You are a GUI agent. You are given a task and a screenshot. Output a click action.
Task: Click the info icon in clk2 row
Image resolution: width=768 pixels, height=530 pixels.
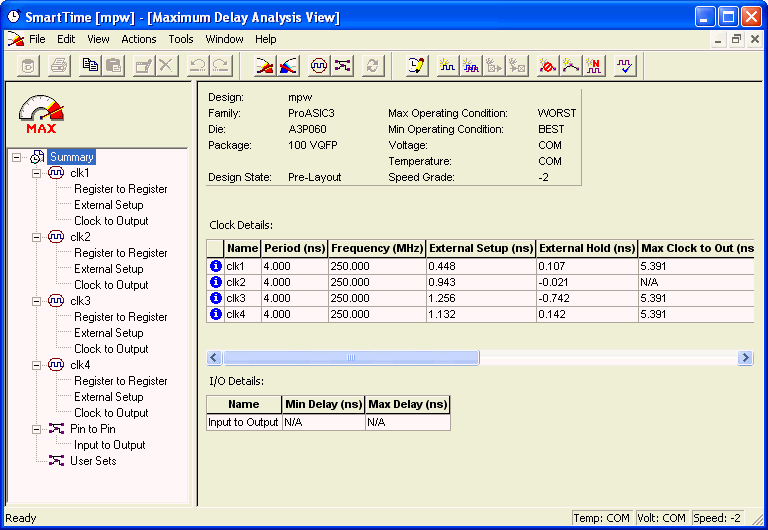[216, 282]
